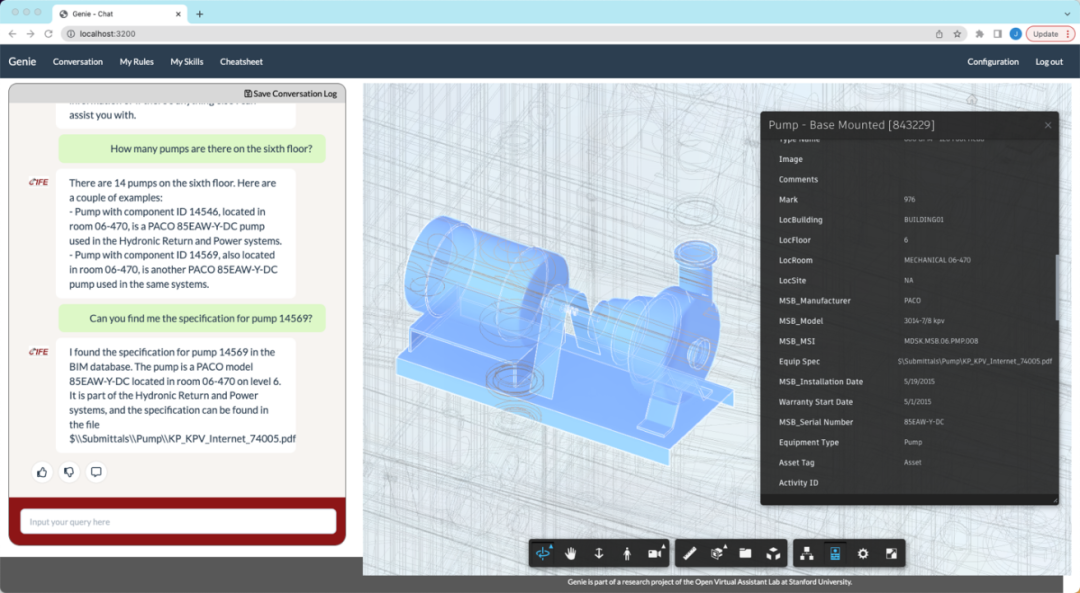
Task: Close the Pump properties panel
Action: click(1048, 125)
